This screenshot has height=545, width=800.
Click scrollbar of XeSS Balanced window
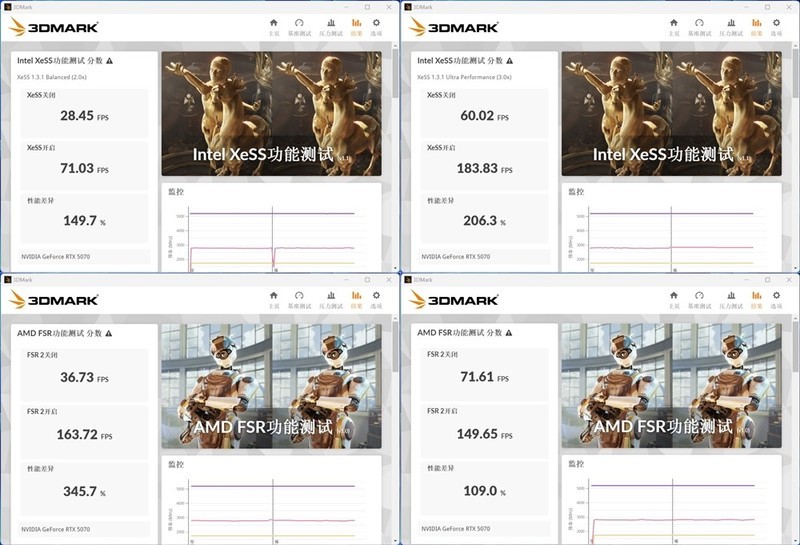(x=395, y=71)
